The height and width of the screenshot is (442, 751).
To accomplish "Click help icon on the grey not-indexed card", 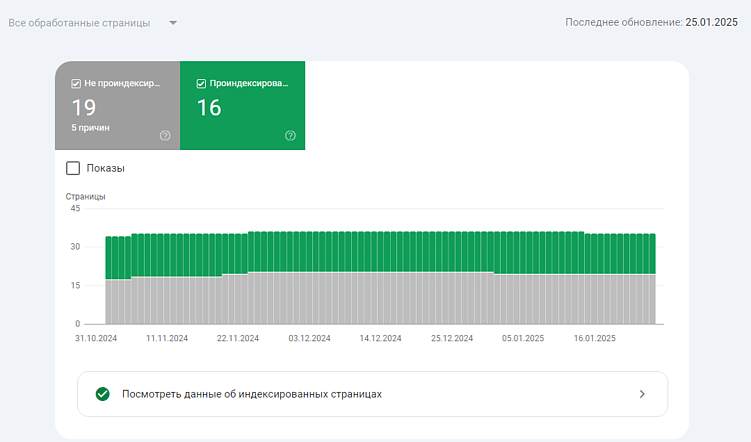I will (x=165, y=135).
